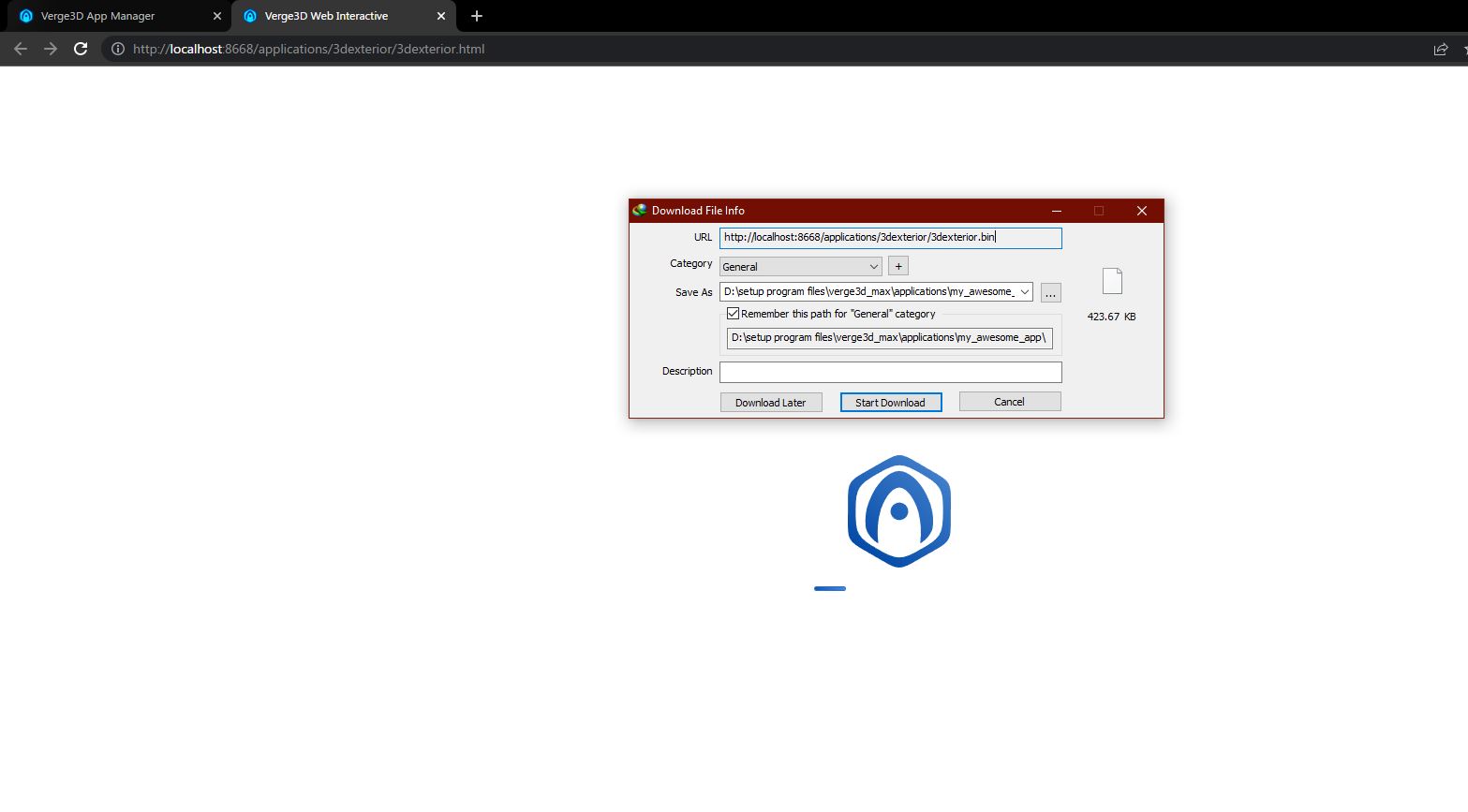1468x812 pixels.
Task: Cancel the download dialog
Action: coord(1010,402)
